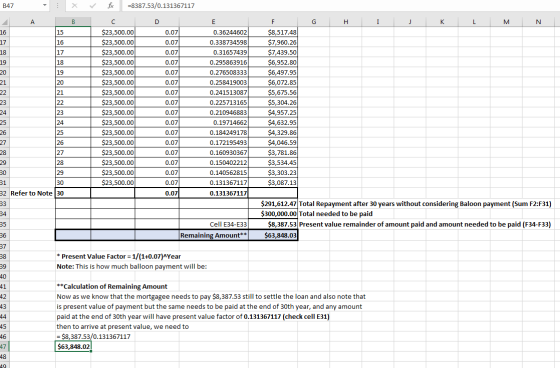Click cell with $300,000.00
The image size is (560, 368).
coord(273,214)
